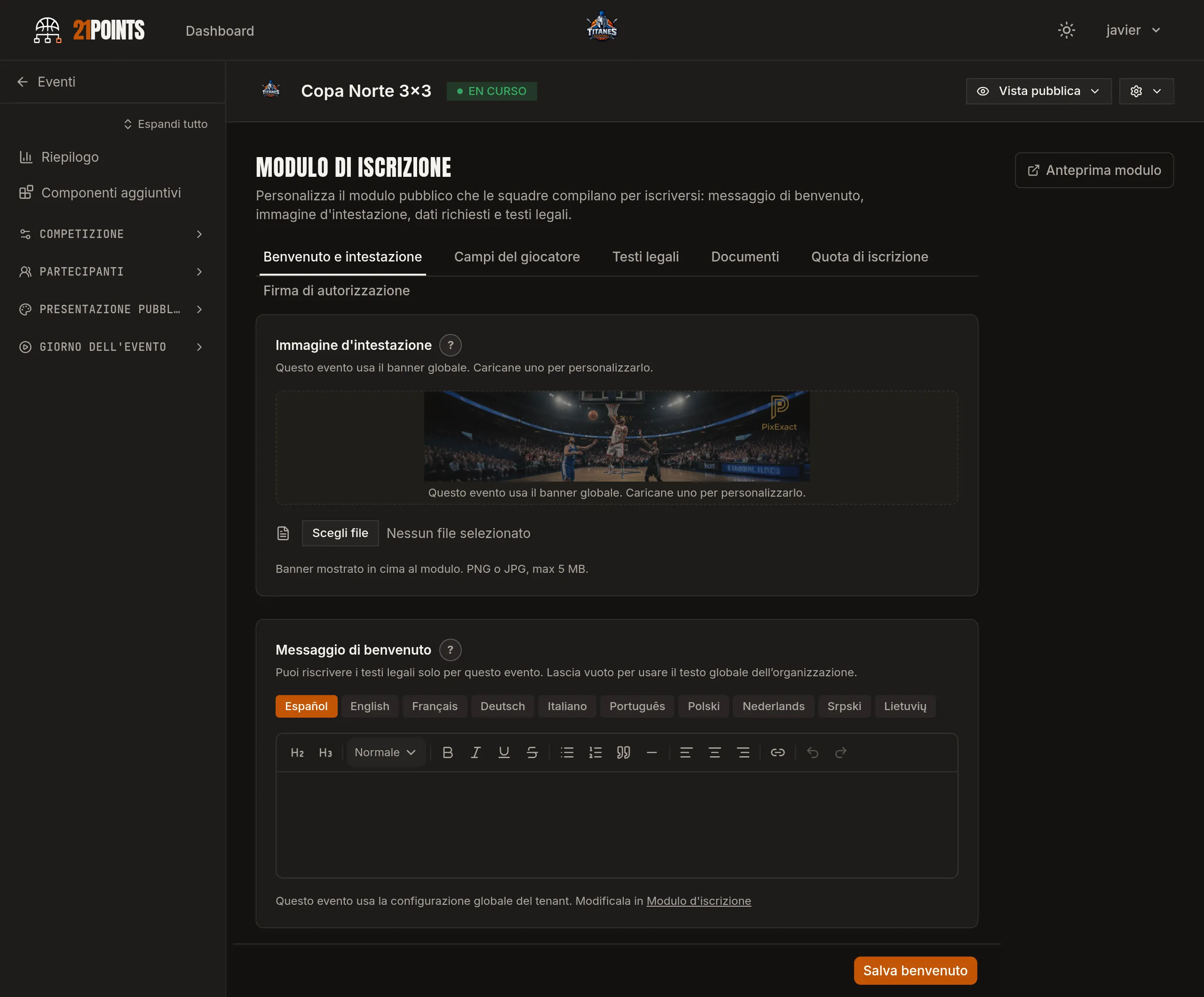Open the gear settings dropdown
Image resolution: width=1204 pixels, height=997 pixels.
(1146, 91)
